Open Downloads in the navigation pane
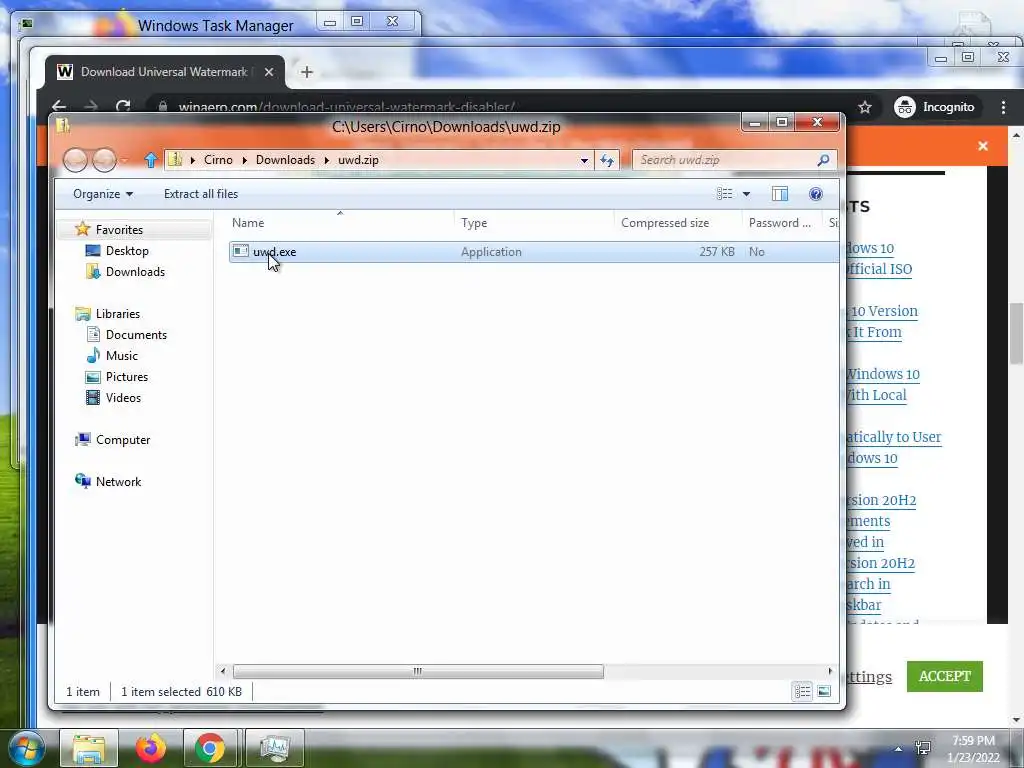The image size is (1024, 768). 135,272
